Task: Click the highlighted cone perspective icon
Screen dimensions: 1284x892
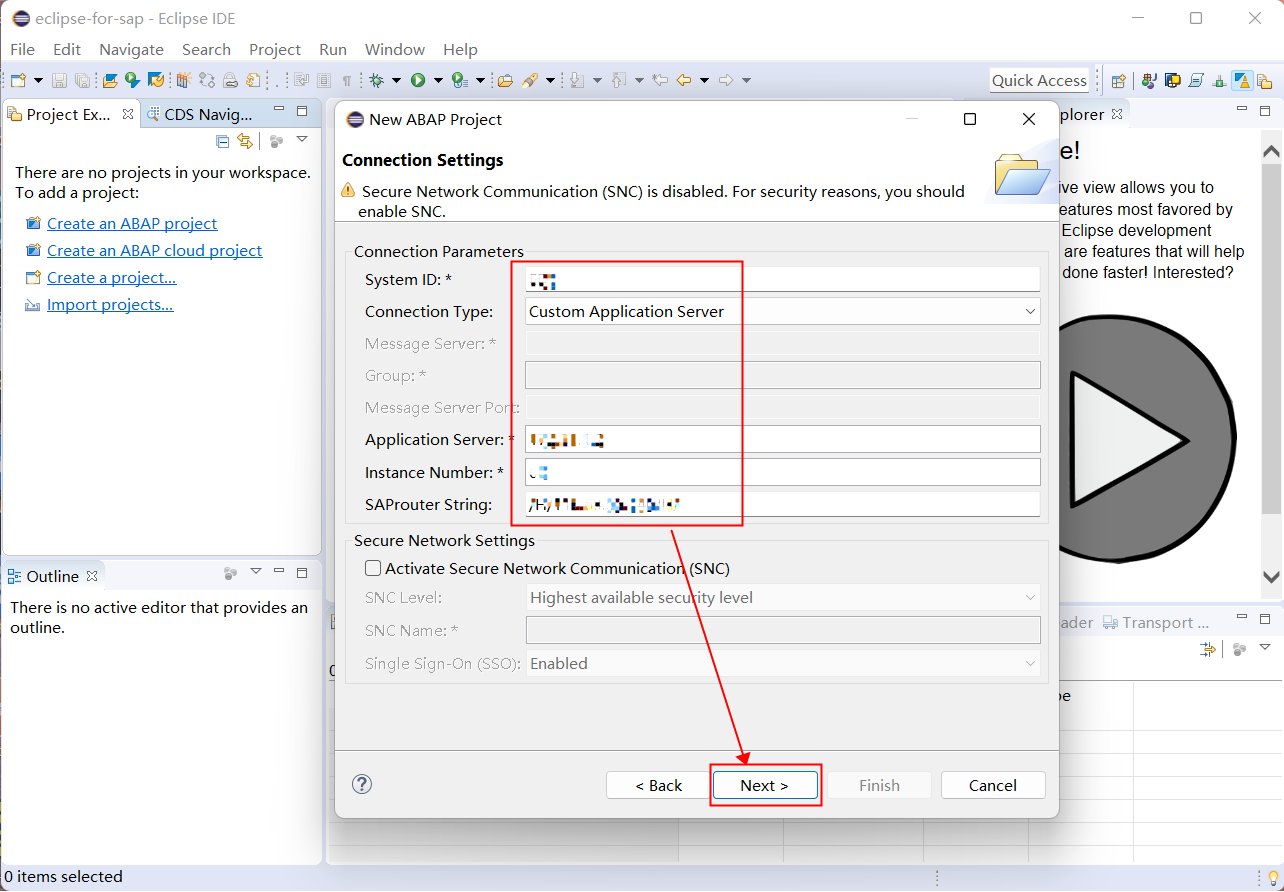Action: [x=1243, y=81]
